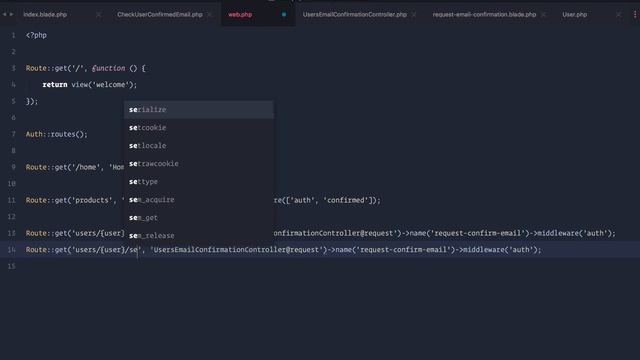Image resolution: width=640 pixels, height=360 pixels.
Task: Close the request-email-confirmation.blade.php tab
Action: coord(543,15)
